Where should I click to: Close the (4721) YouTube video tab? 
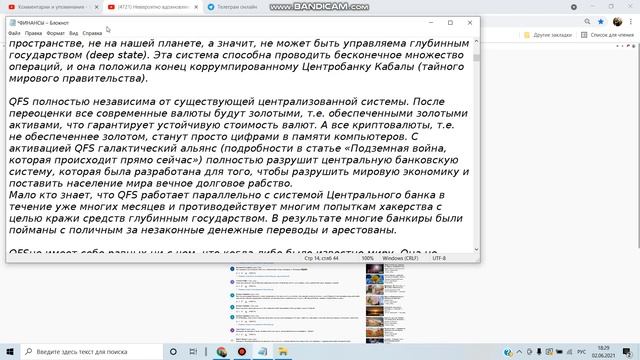point(196,7)
